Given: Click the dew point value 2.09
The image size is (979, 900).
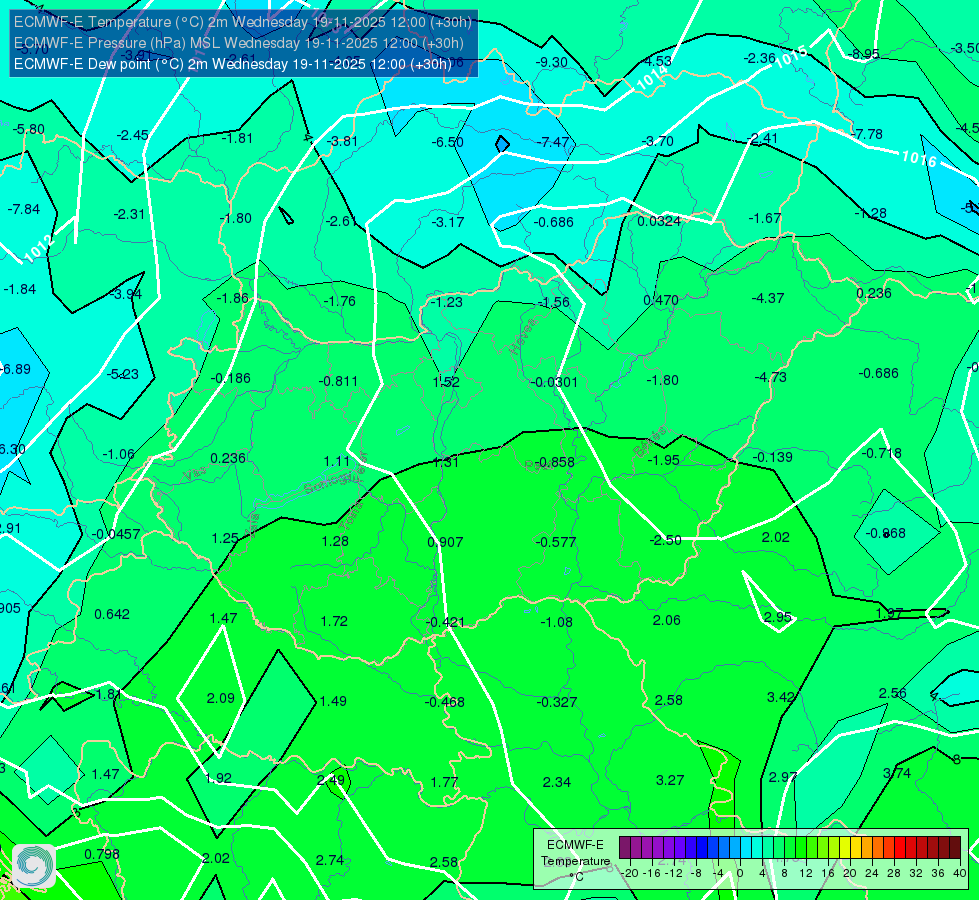Looking at the screenshot, I should [220, 698].
